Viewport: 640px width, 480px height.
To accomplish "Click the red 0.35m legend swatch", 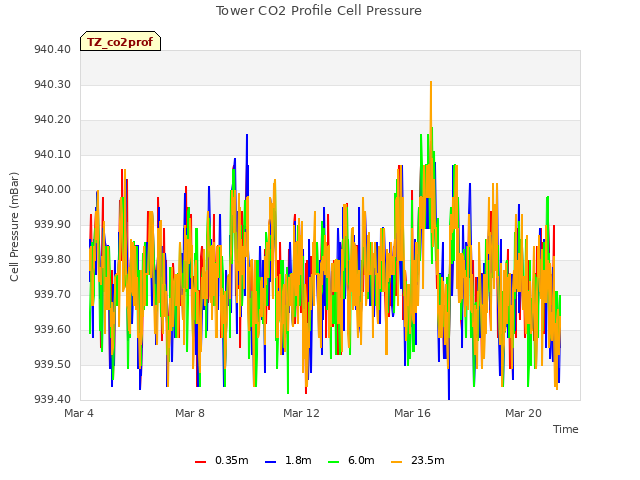I will click(x=200, y=462).
